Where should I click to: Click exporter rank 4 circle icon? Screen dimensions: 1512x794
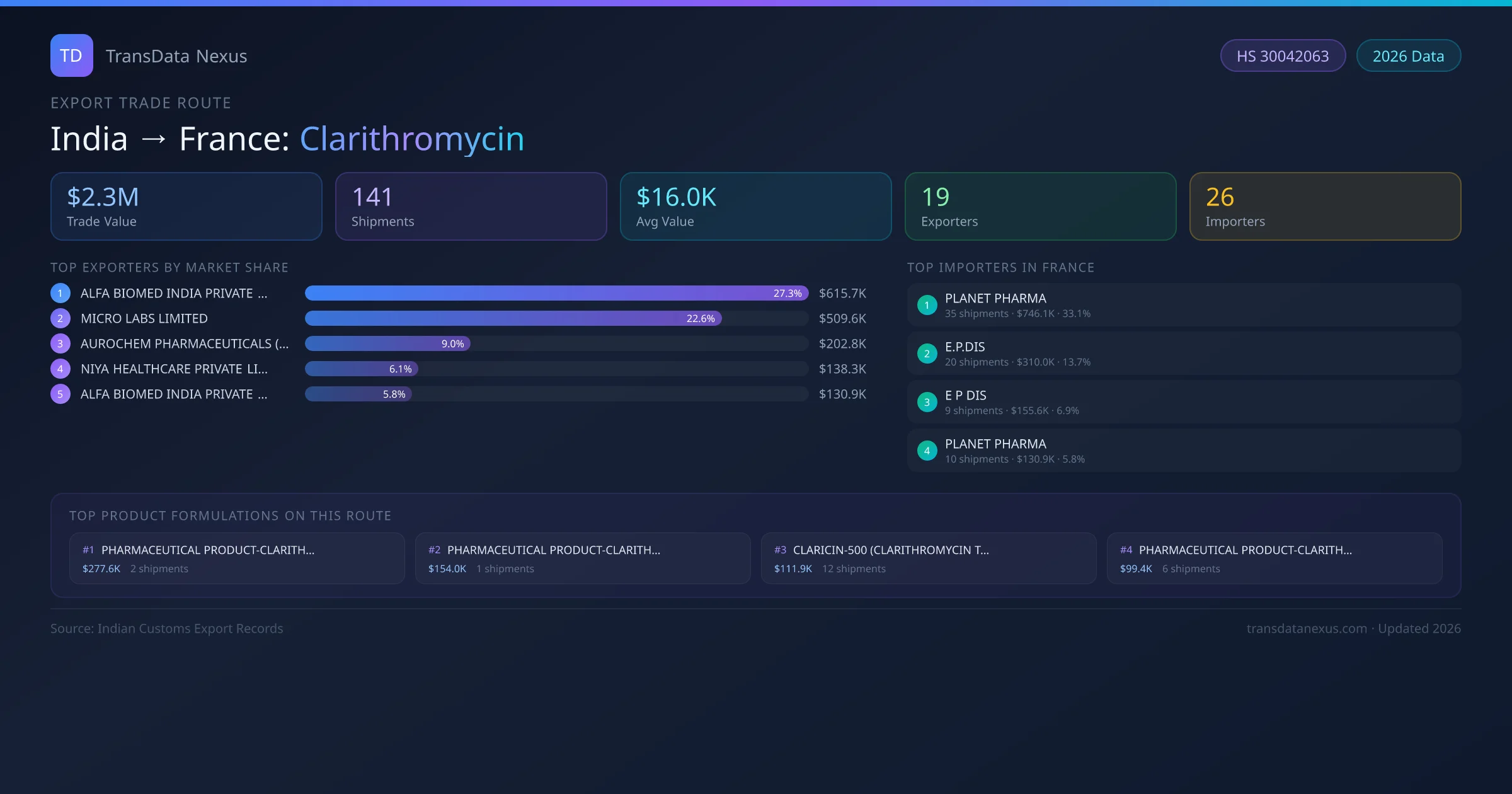click(60, 369)
